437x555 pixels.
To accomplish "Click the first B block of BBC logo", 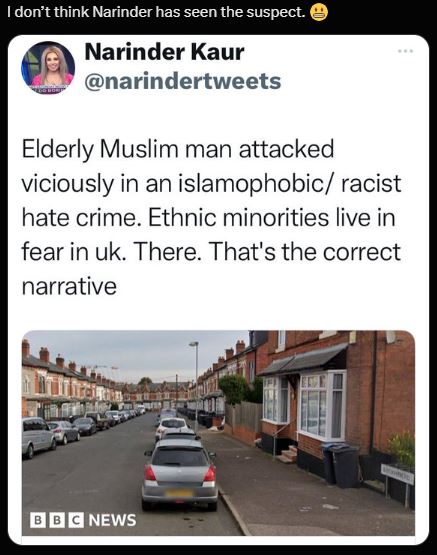I will tap(38, 520).
